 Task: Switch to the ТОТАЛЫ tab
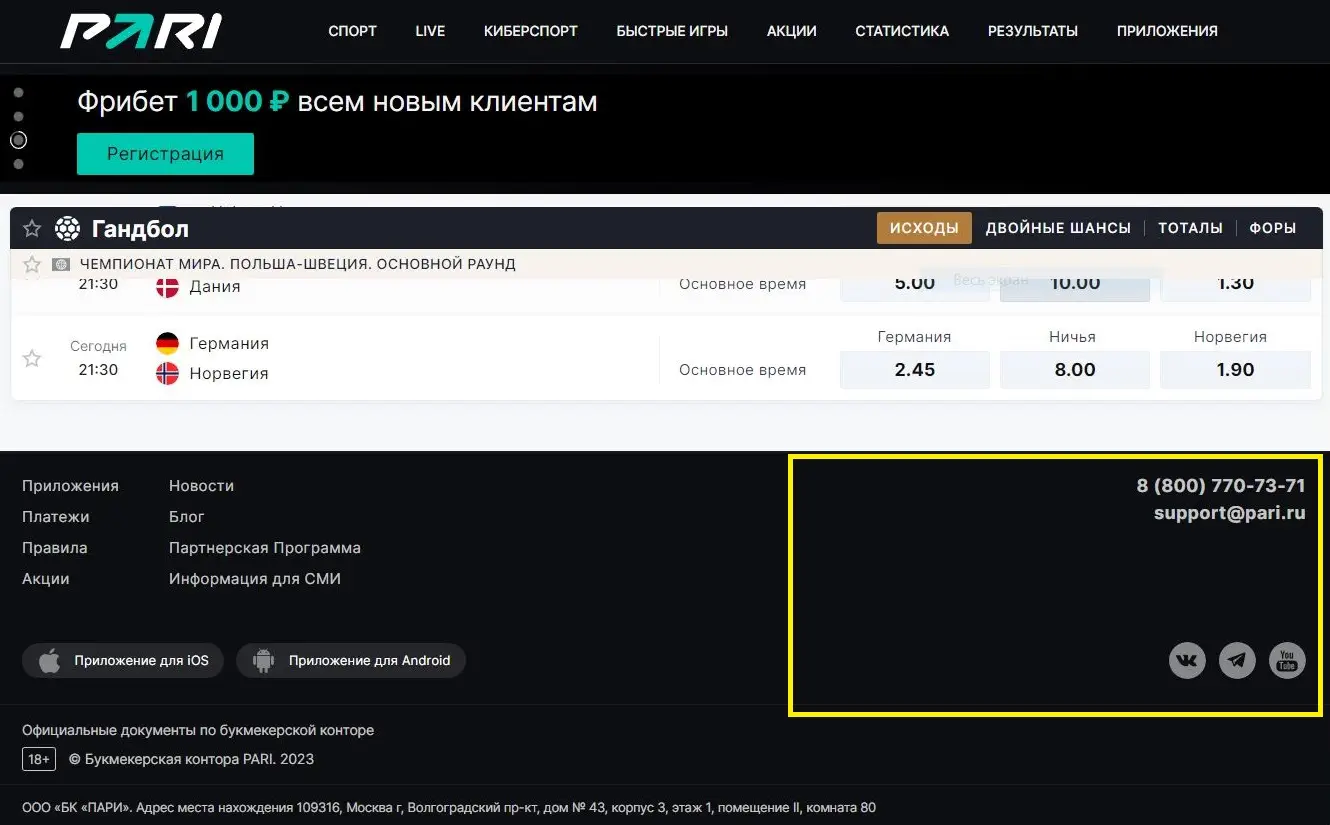tap(1190, 228)
